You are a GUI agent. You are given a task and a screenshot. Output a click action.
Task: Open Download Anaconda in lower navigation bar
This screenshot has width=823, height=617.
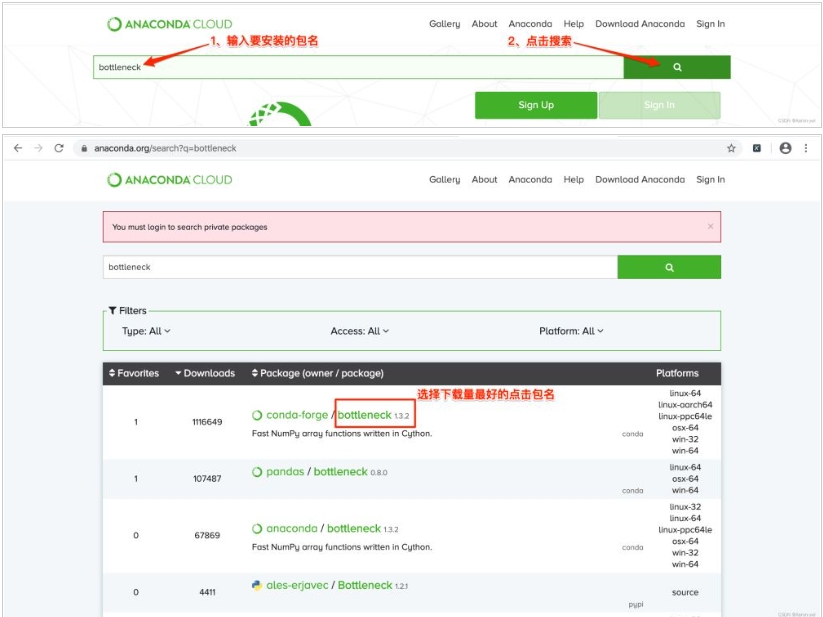pos(639,180)
